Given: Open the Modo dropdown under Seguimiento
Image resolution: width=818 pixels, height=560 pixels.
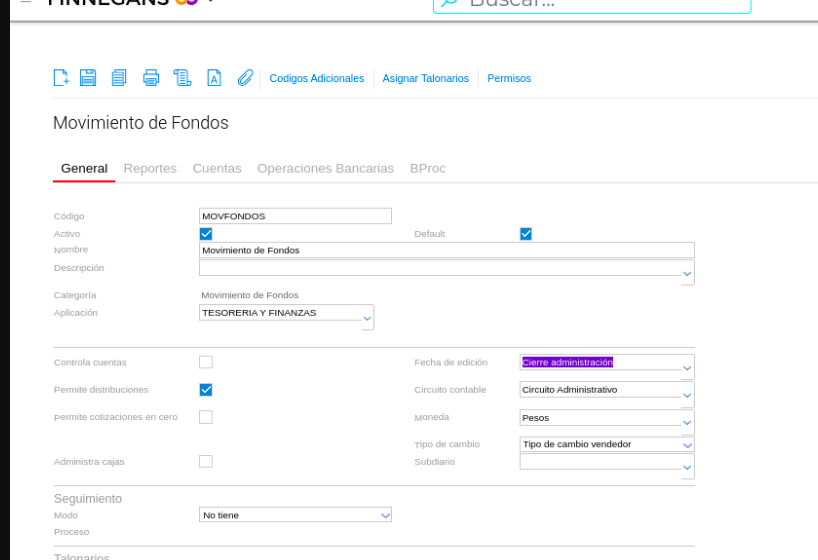Looking at the screenshot, I should (385, 515).
